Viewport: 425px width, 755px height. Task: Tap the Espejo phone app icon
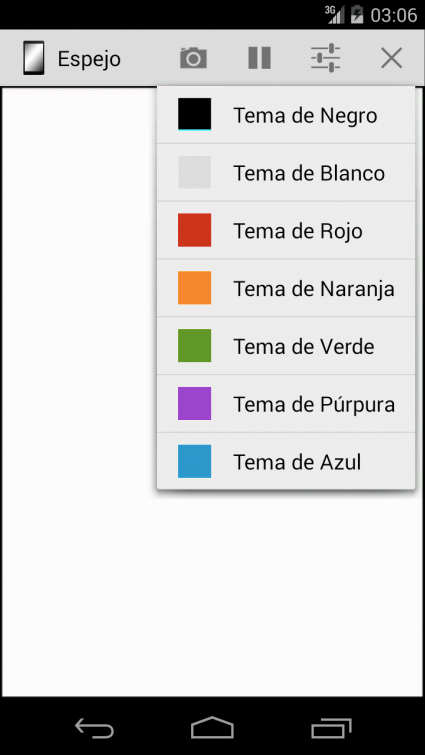tap(34, 58)
